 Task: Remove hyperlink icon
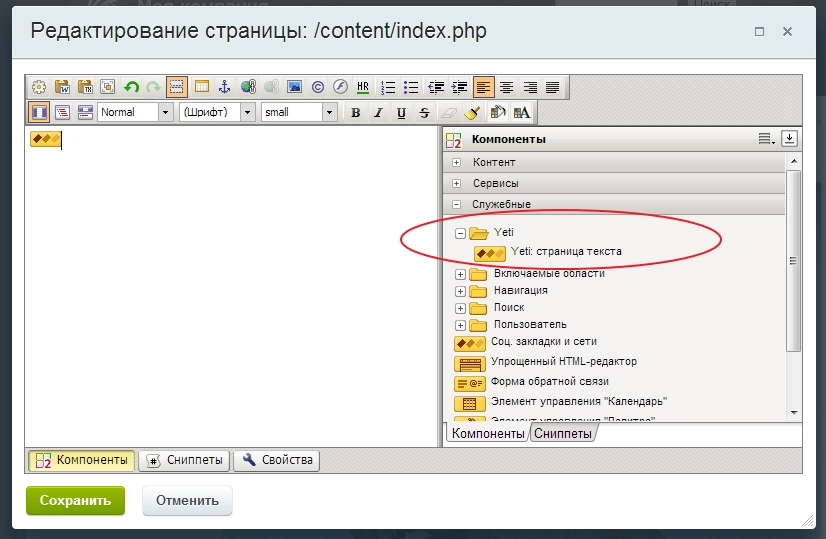(x=271, y=87)
